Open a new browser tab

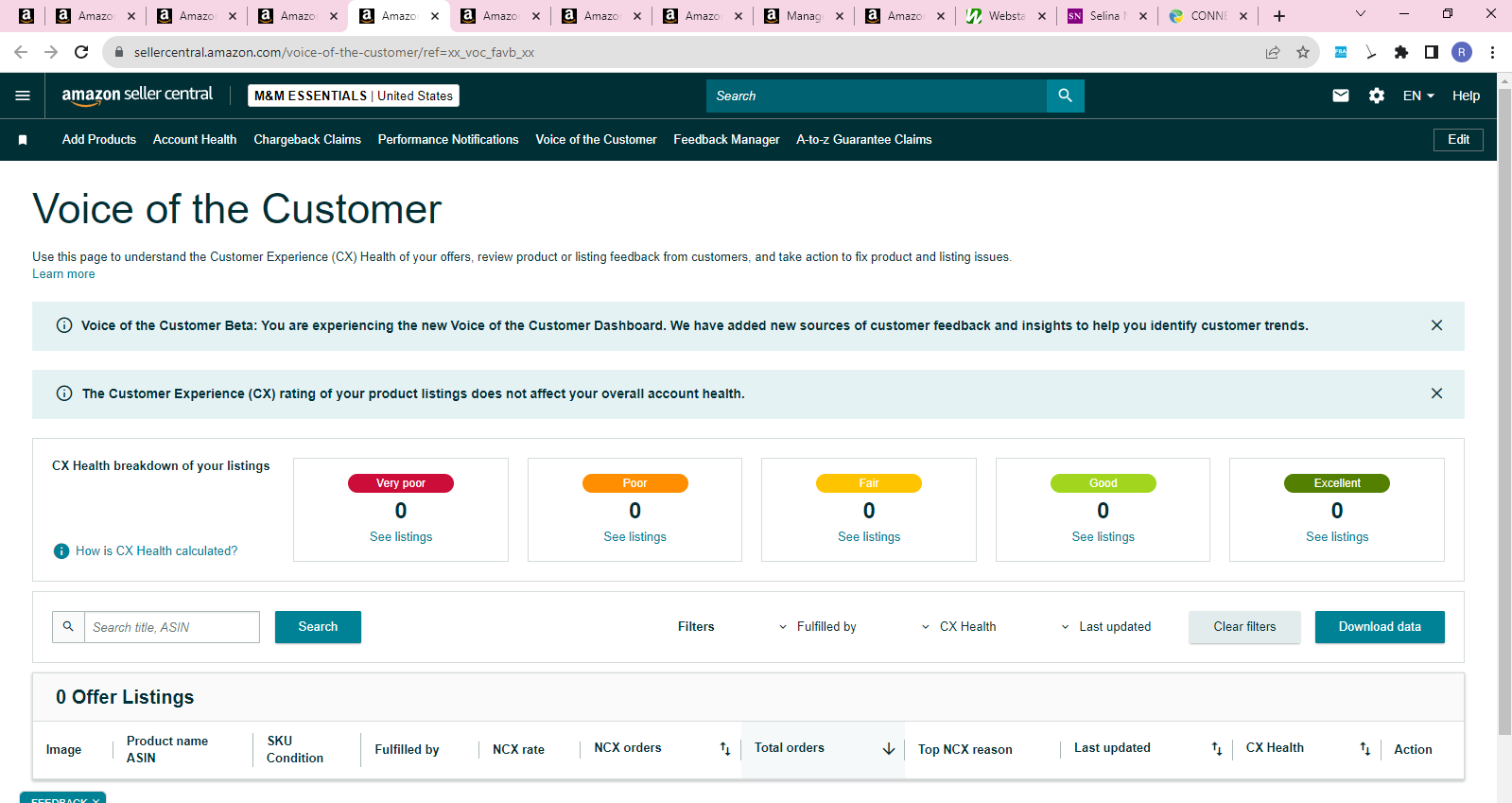click(x=1279, y=16)
